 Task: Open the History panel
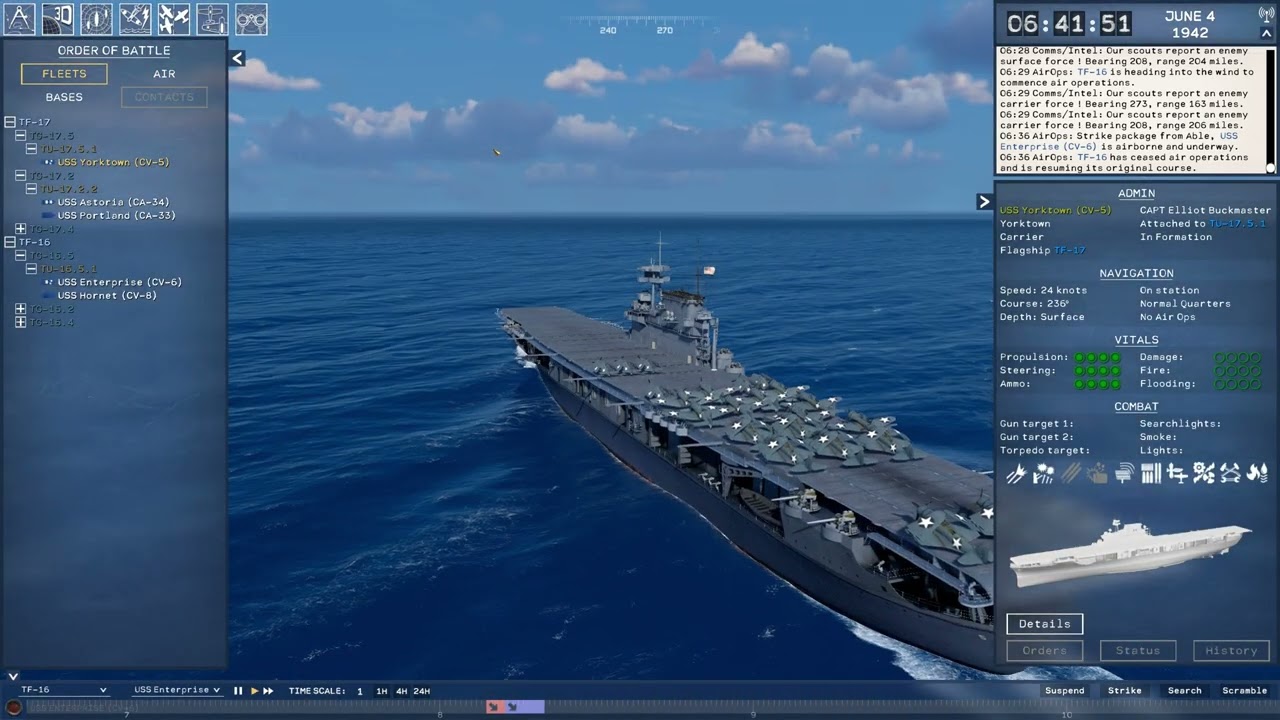[1231, 651]
